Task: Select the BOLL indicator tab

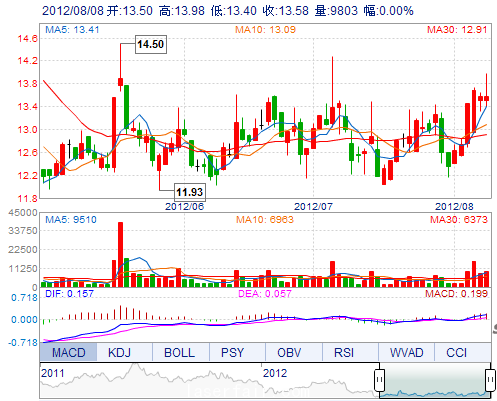Action: (x=179, y=352)
